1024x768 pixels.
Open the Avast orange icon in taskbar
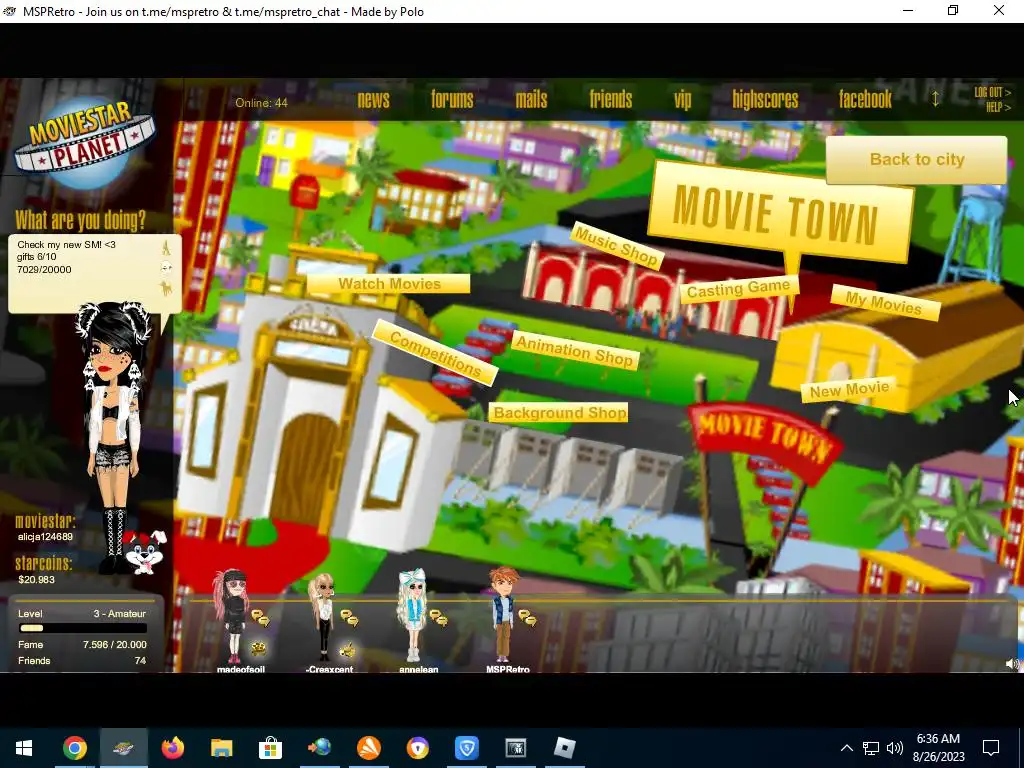[x=368, y=748]
